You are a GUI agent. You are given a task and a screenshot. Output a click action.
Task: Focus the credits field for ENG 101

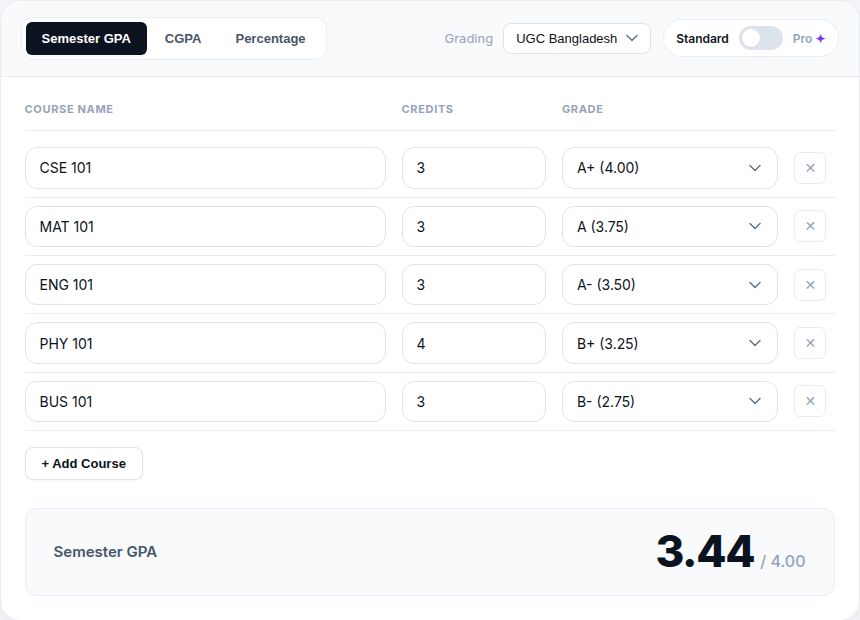coord(474,285)
